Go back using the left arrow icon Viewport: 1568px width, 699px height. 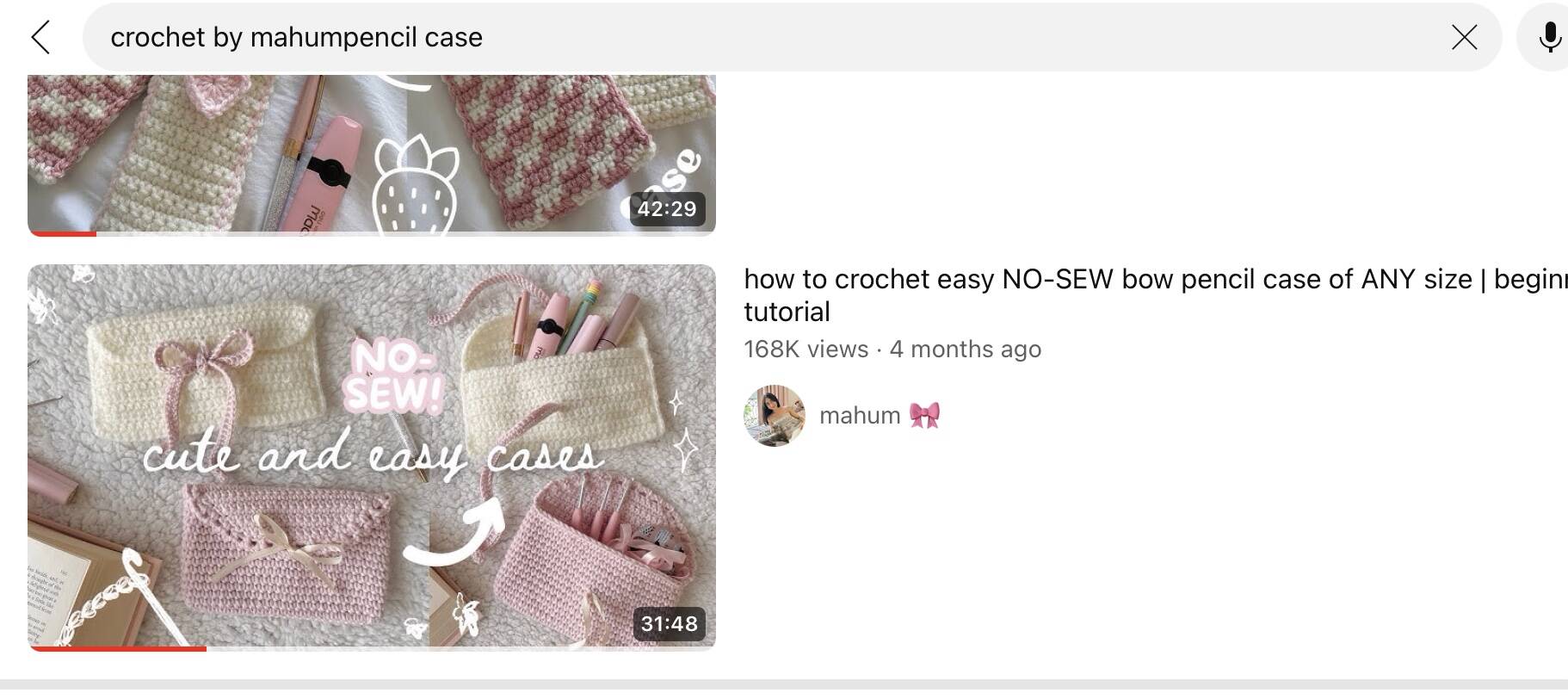(40, 37)
